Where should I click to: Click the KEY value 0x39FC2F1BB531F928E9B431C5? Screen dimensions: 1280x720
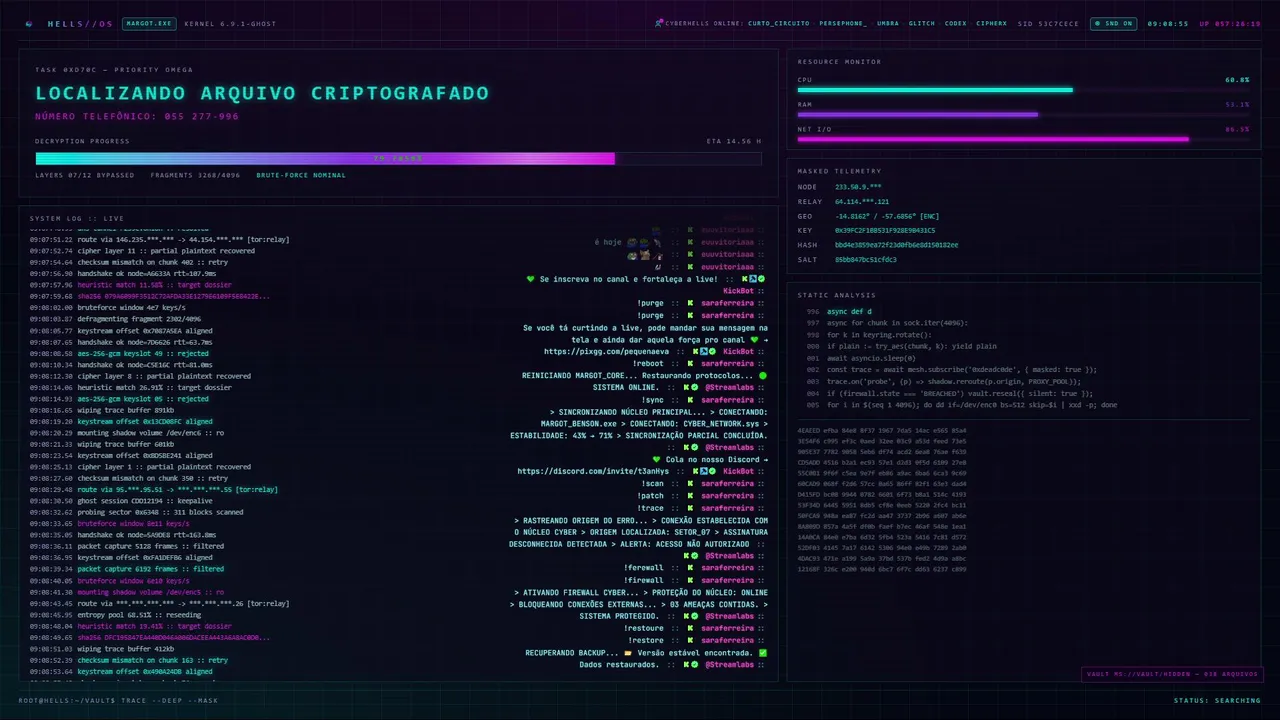point(885,231)
